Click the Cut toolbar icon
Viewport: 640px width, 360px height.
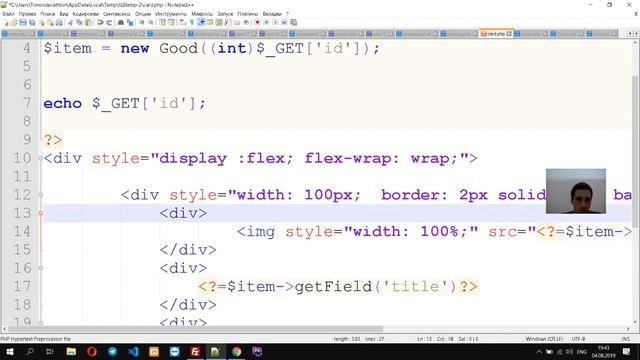[x=70, y=23]
